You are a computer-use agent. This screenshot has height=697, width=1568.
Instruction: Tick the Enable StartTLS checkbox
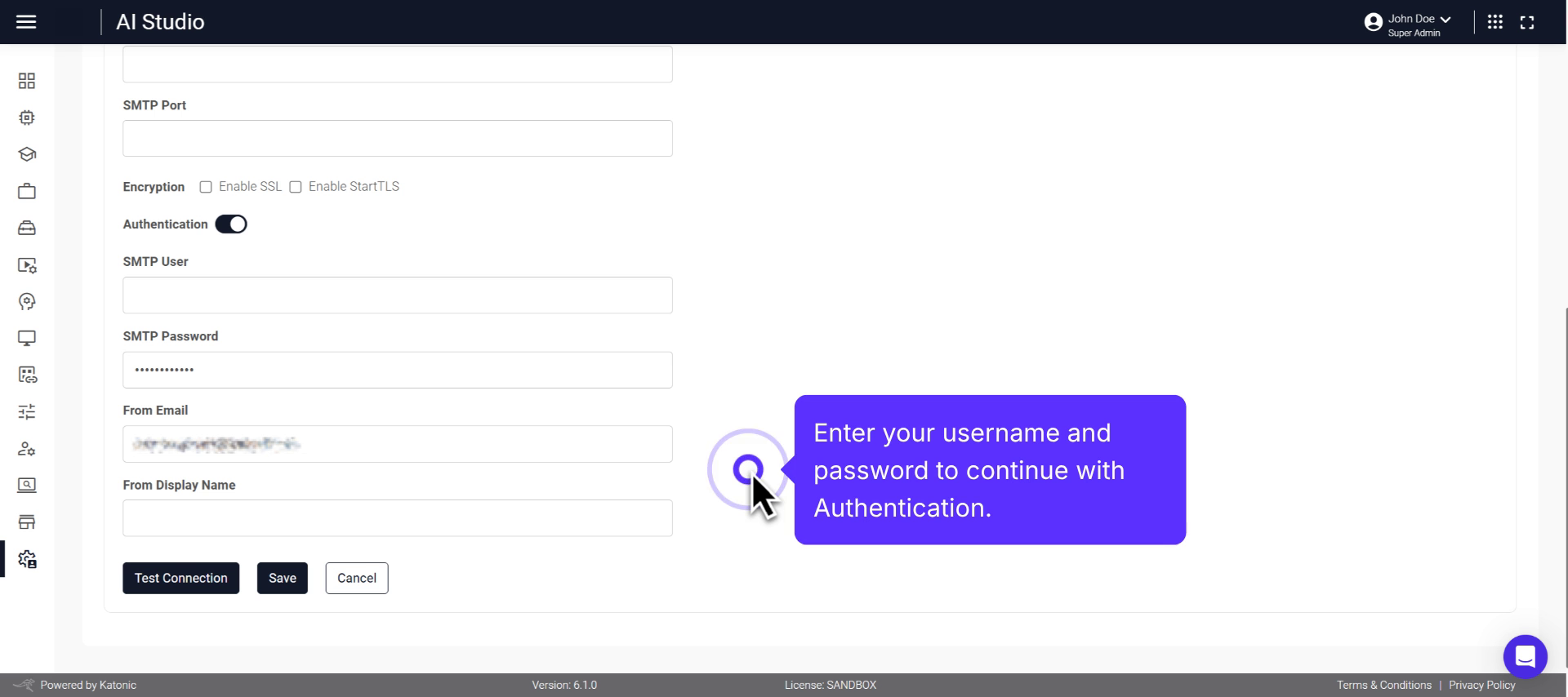296,187
